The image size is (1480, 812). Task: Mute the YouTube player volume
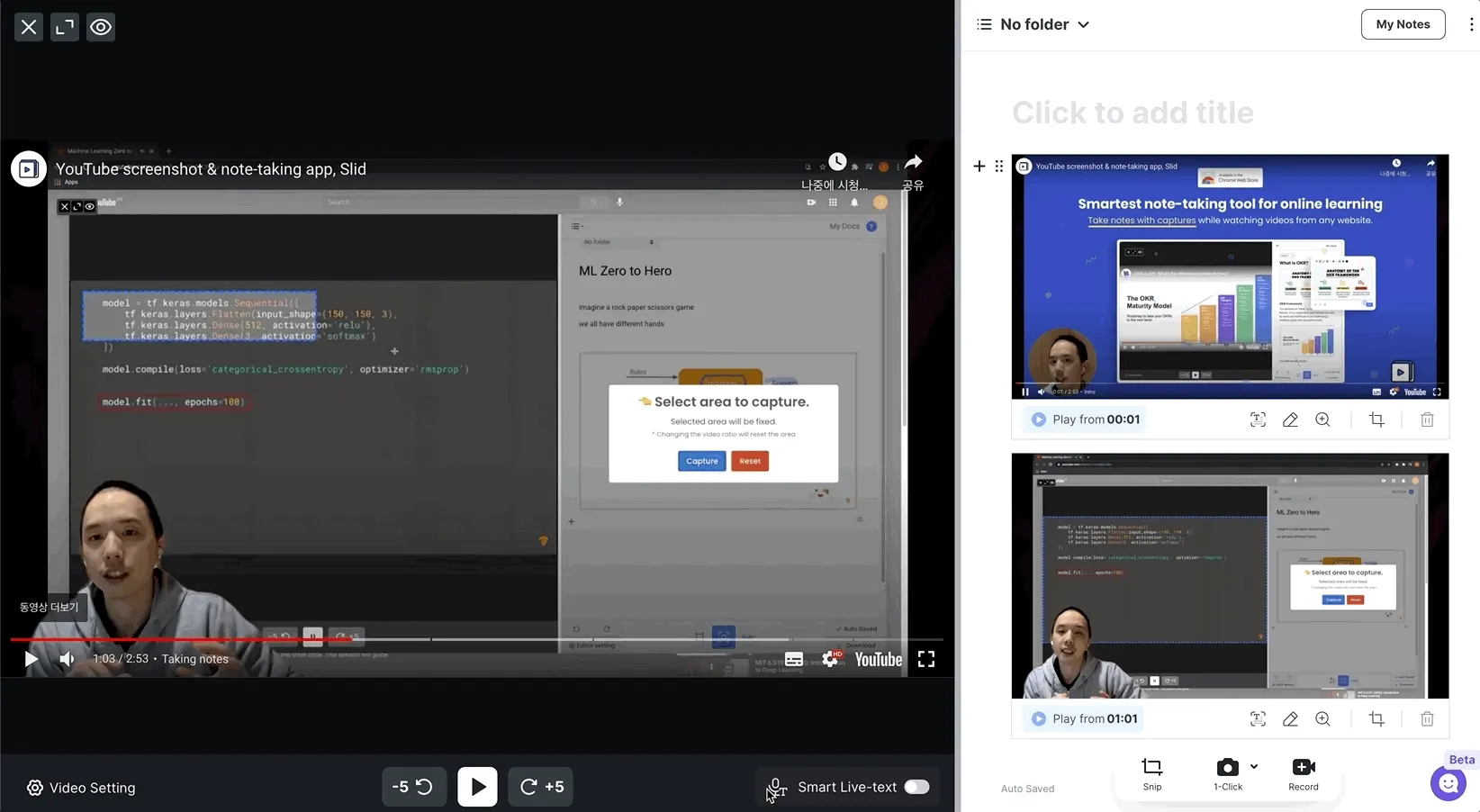pyautogui.click(x=67, y=659)
